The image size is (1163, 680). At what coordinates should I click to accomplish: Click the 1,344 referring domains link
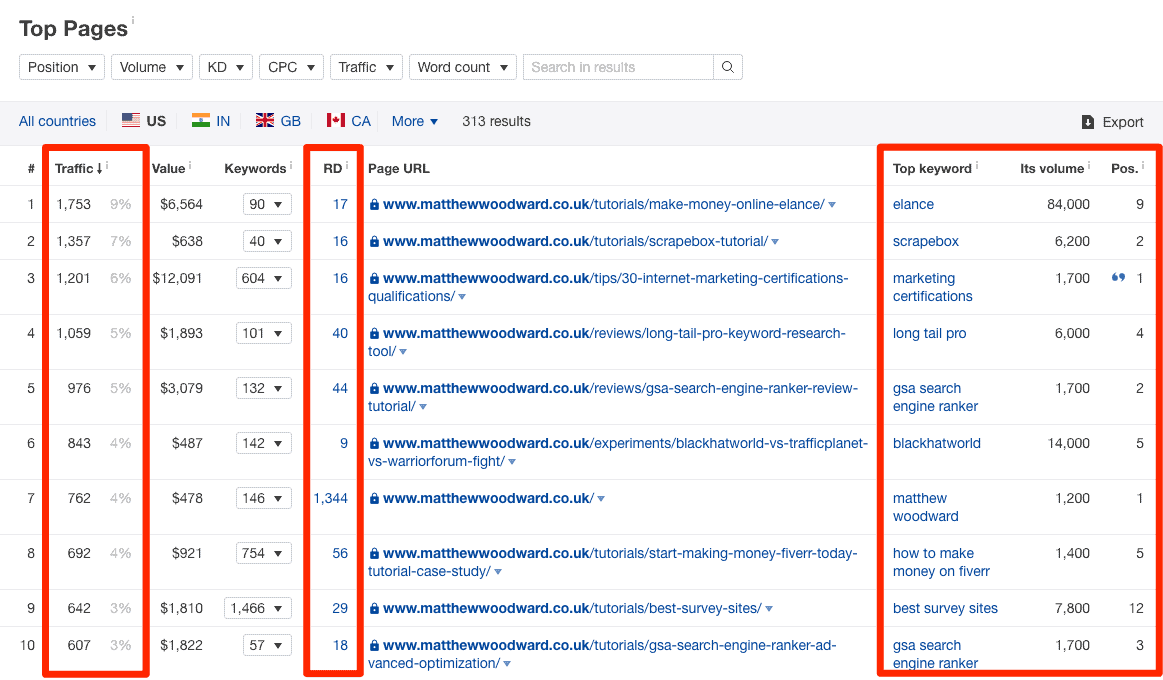click(330, 498)
